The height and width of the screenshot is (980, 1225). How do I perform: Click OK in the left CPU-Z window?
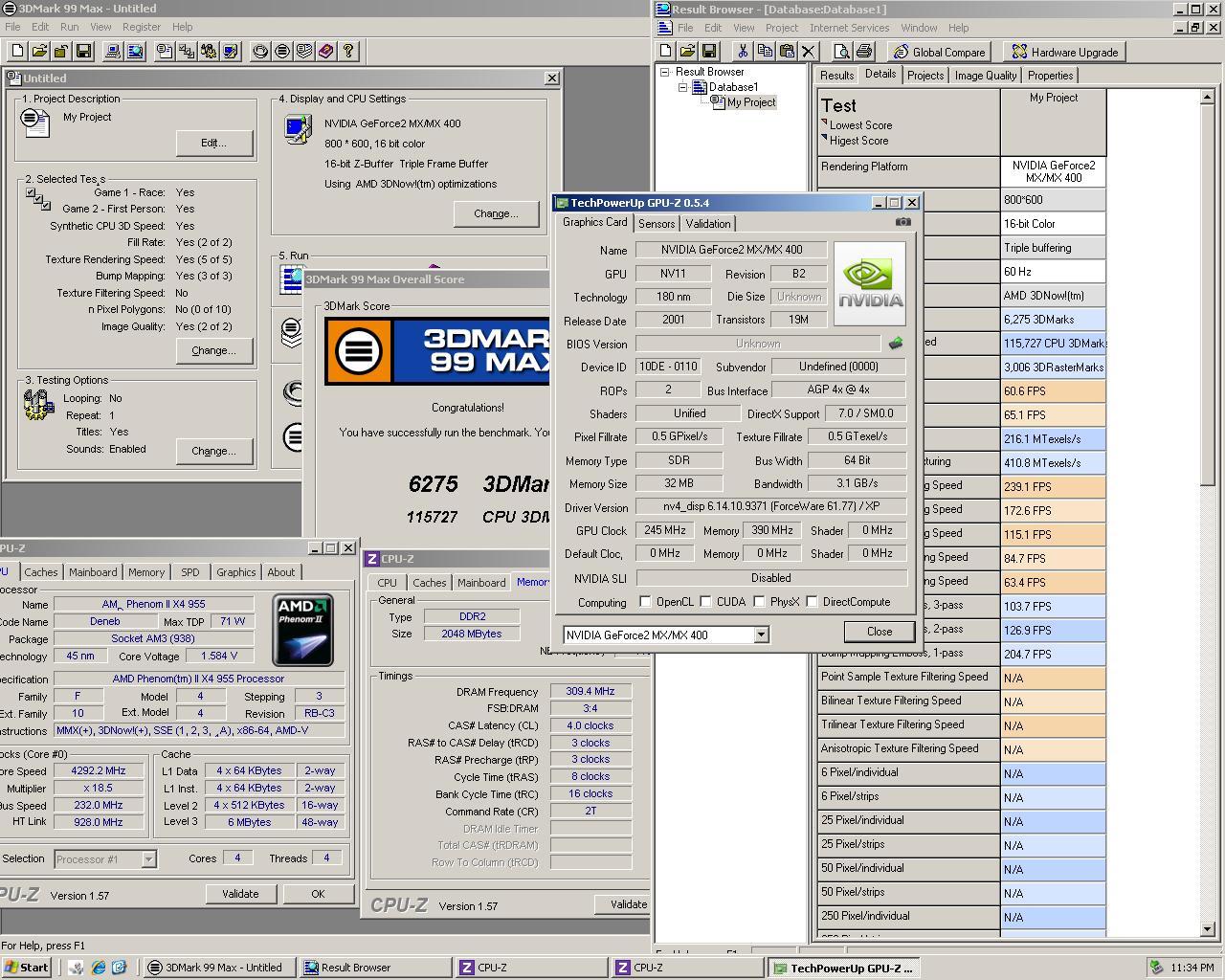[318, 894]
